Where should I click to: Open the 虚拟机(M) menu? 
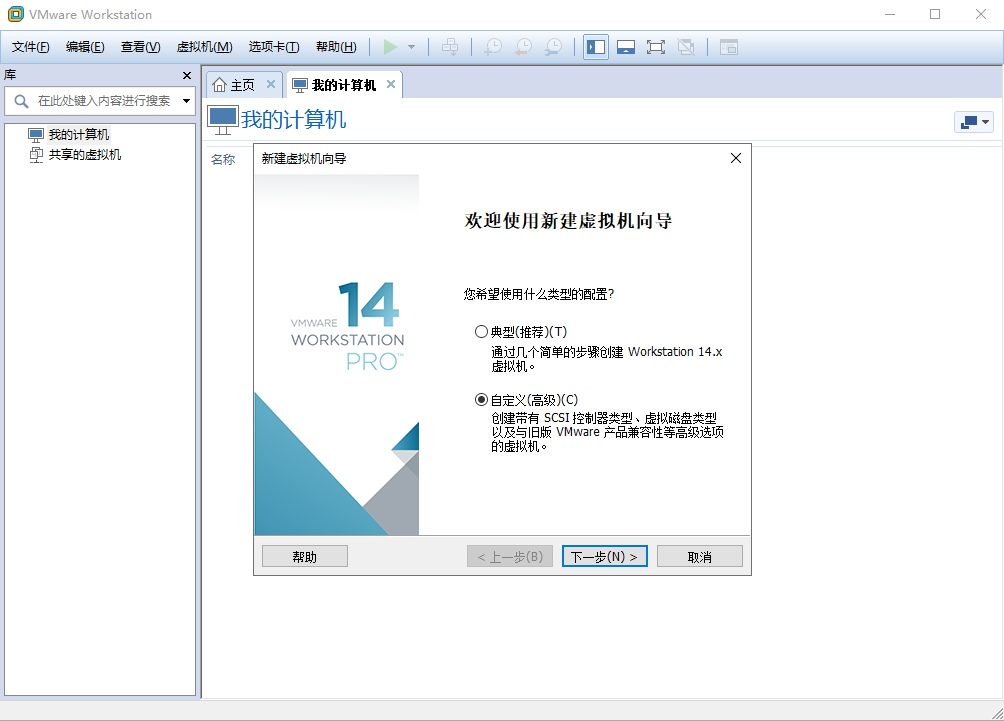(x=204, y=47)
